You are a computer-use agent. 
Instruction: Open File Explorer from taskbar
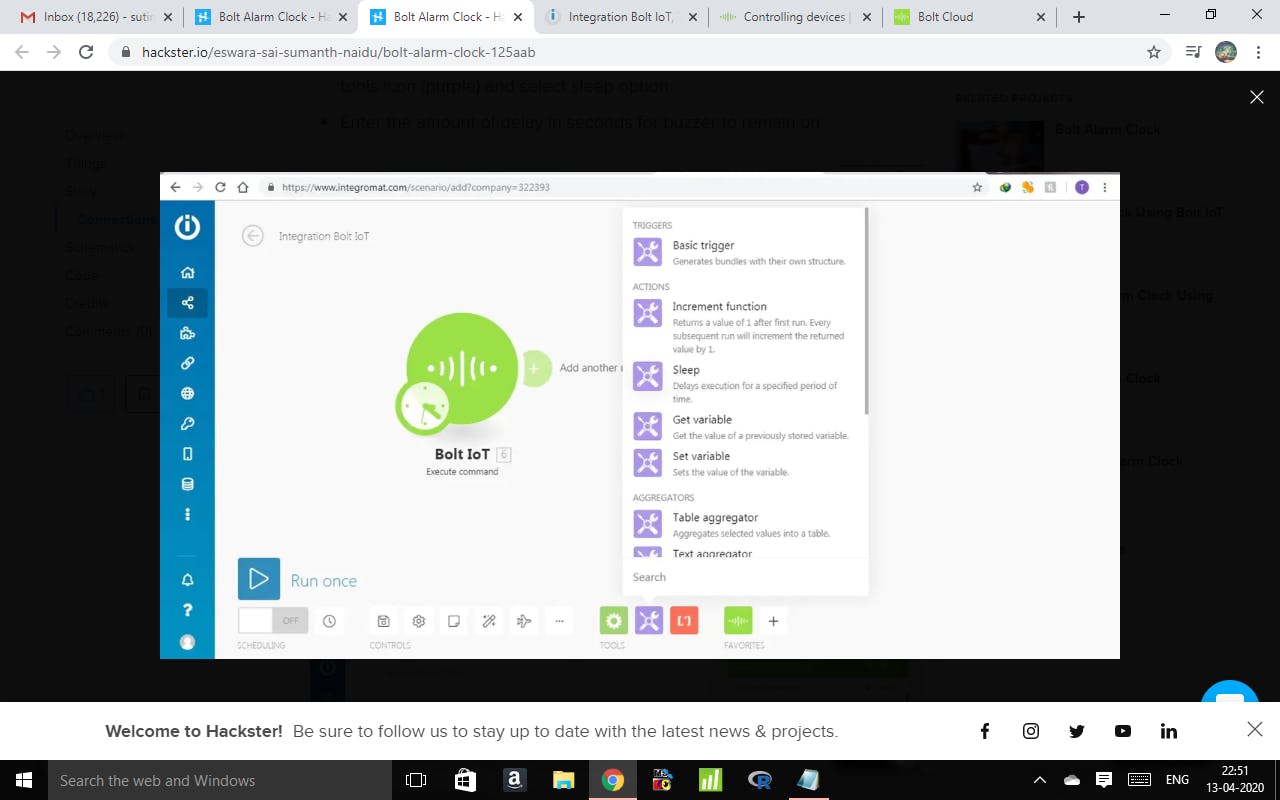pos(564,780)
